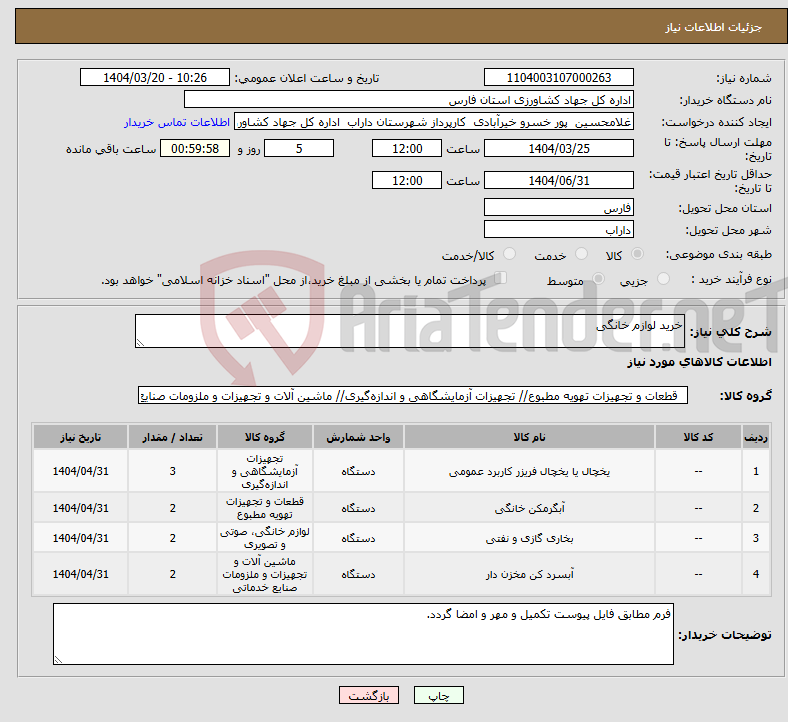Select the جزیی purchase type radio
The image size is (788, 722).
pos(663,278)
